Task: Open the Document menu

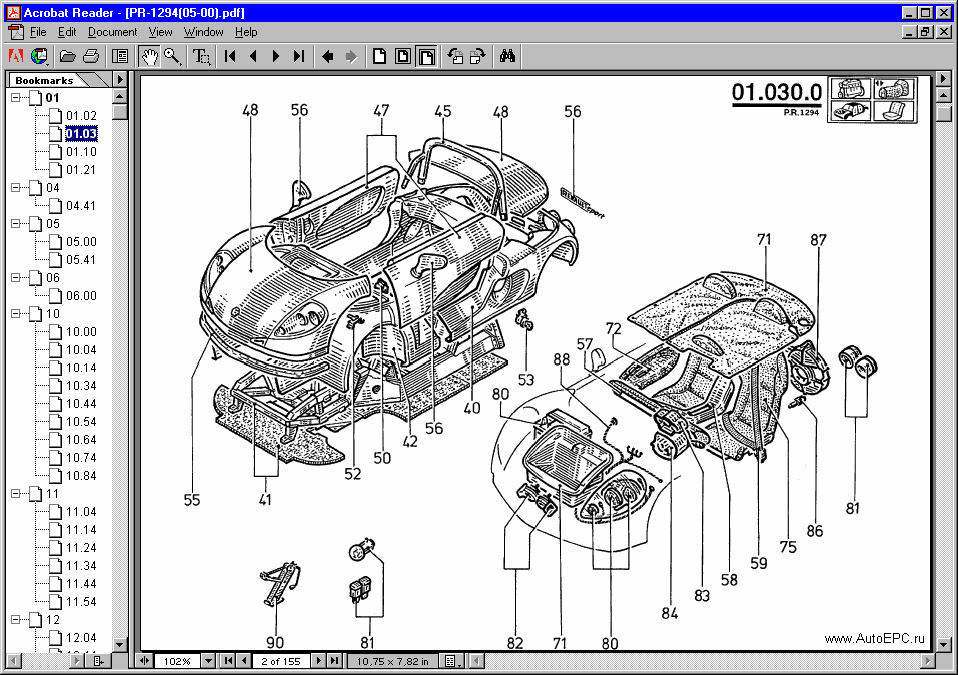Action: pos(112,32)
